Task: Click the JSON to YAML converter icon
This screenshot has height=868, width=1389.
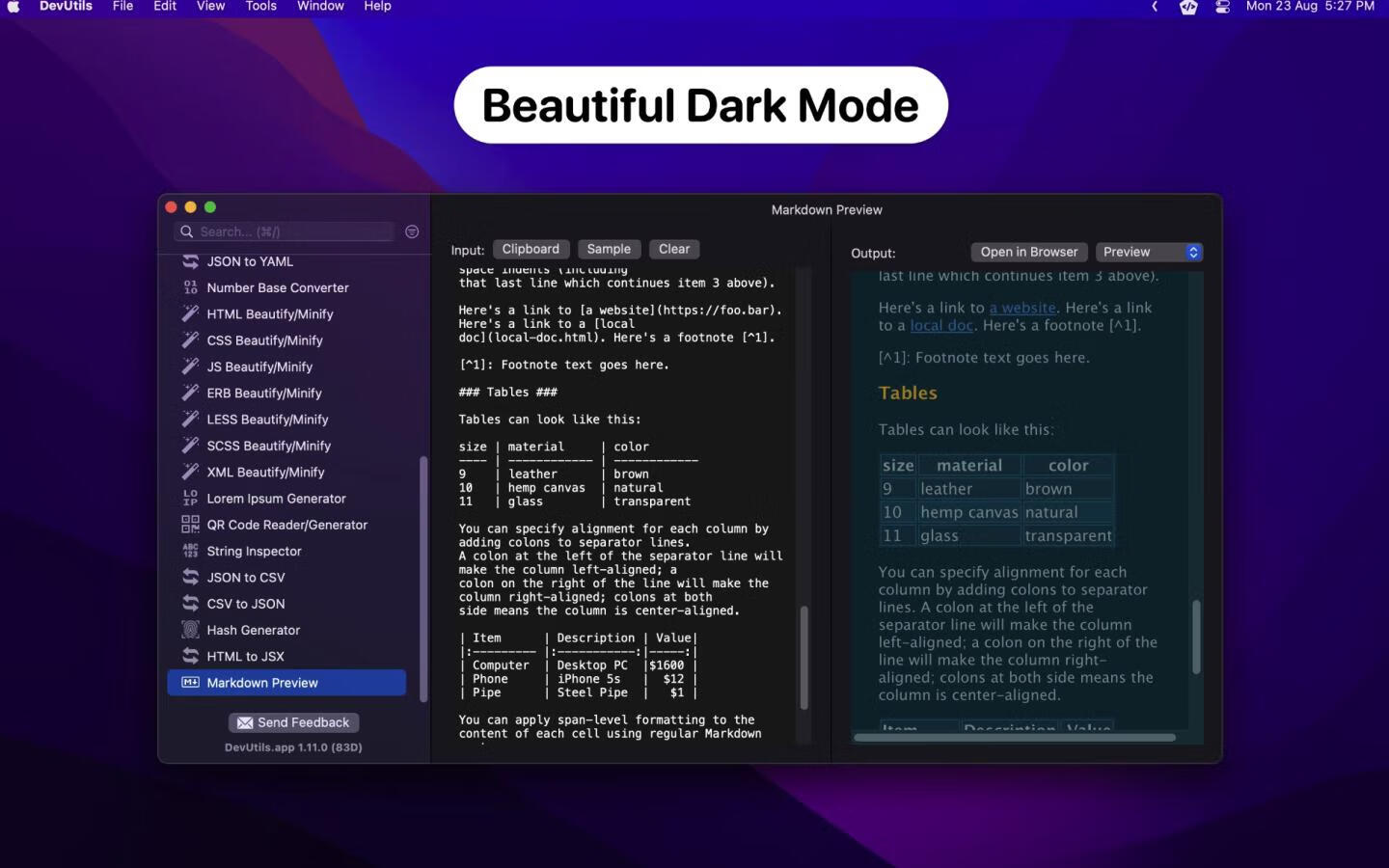Action: [x=190, y=261]
